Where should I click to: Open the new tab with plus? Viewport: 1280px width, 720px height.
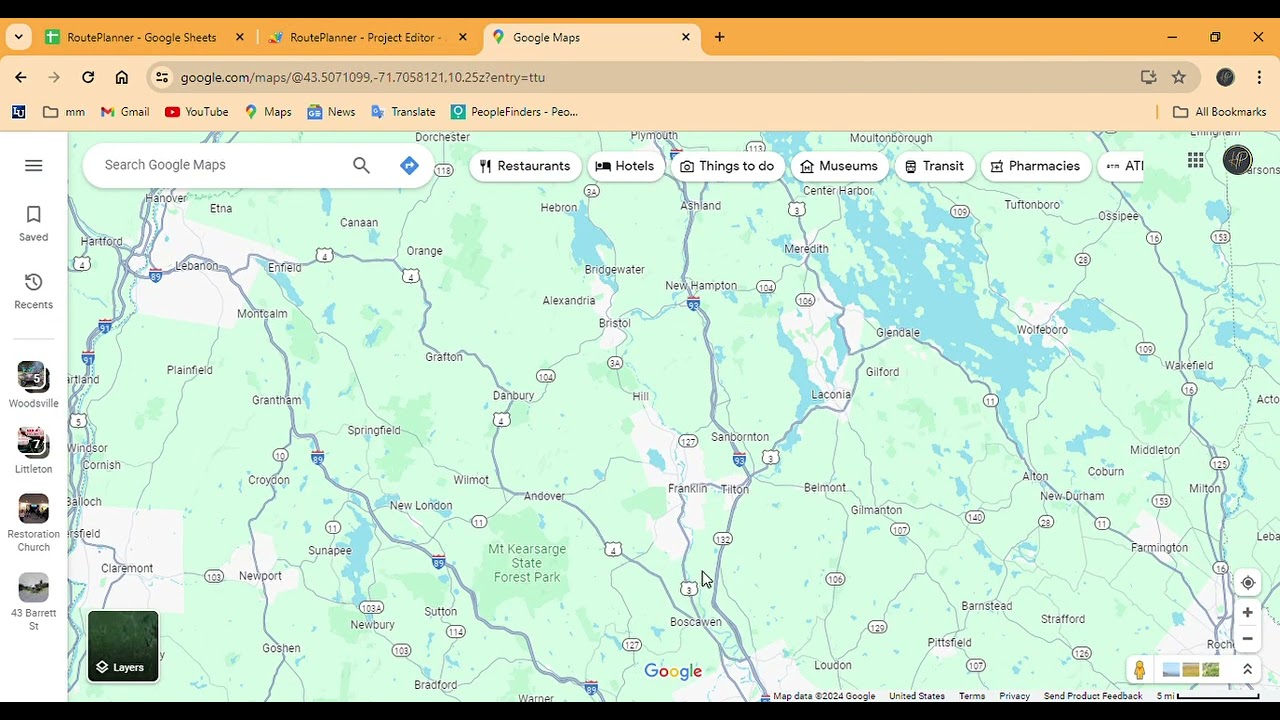[719, 37]
